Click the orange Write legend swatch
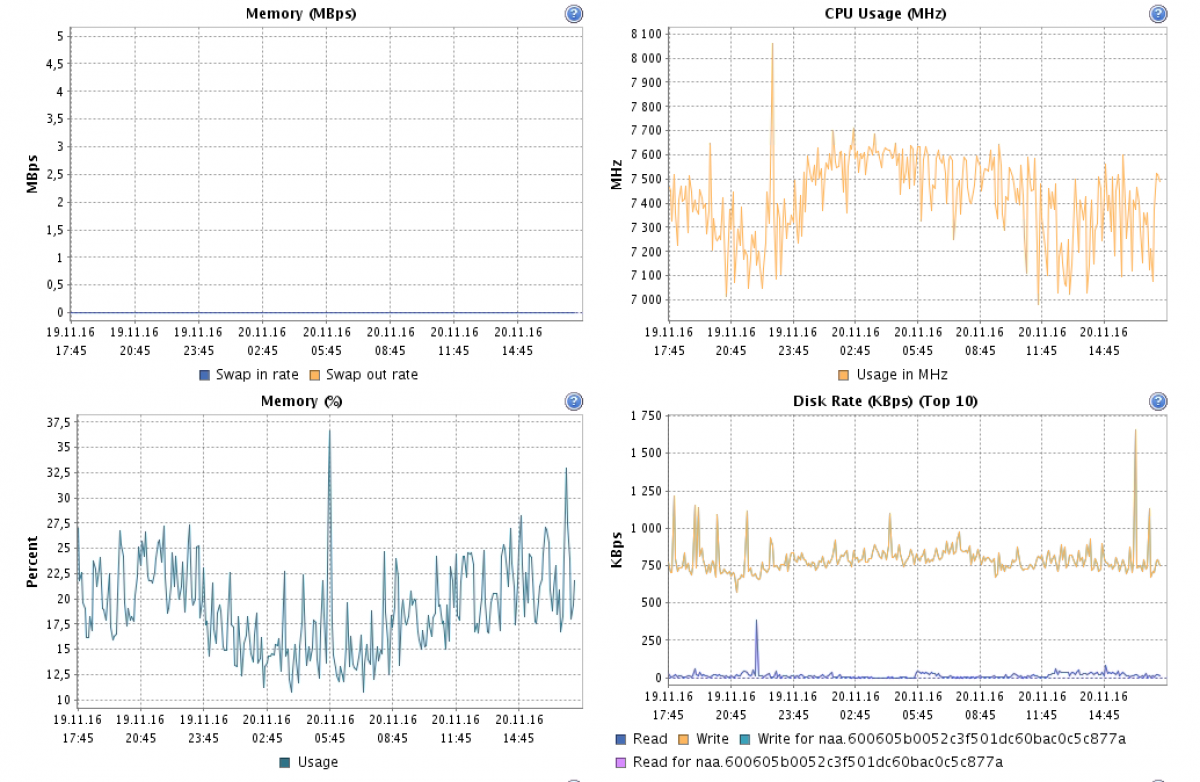The height and width of the screenshot is (782, 1200). pyautogui.click(x=683, y=739)
